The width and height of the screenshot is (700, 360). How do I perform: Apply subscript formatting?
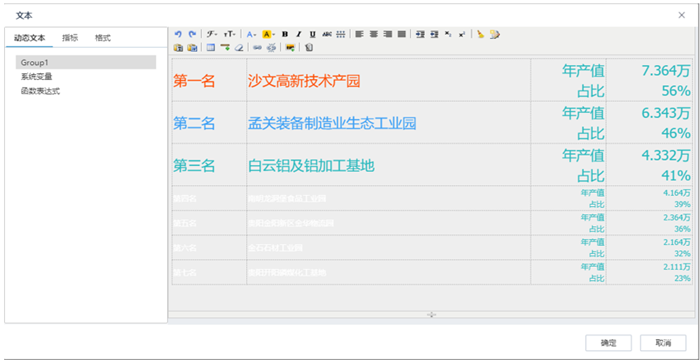click(448, 34)
